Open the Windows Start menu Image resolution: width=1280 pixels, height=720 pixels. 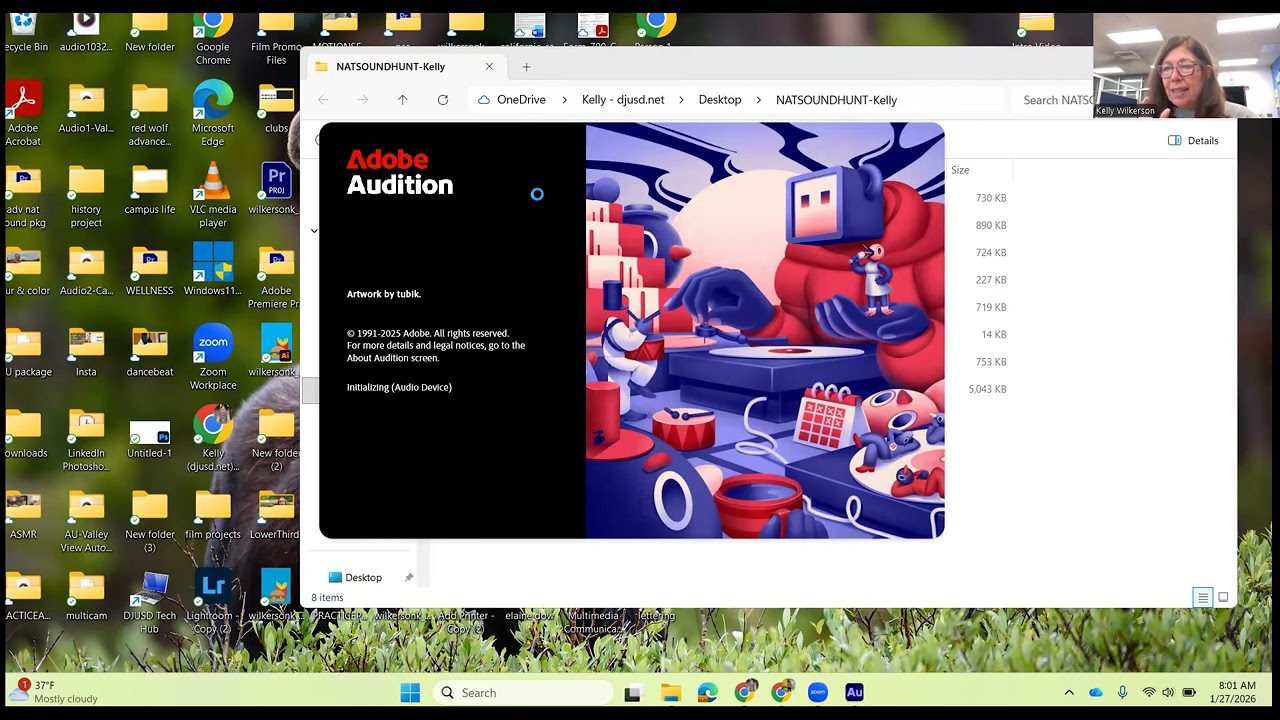coord(410,692)
